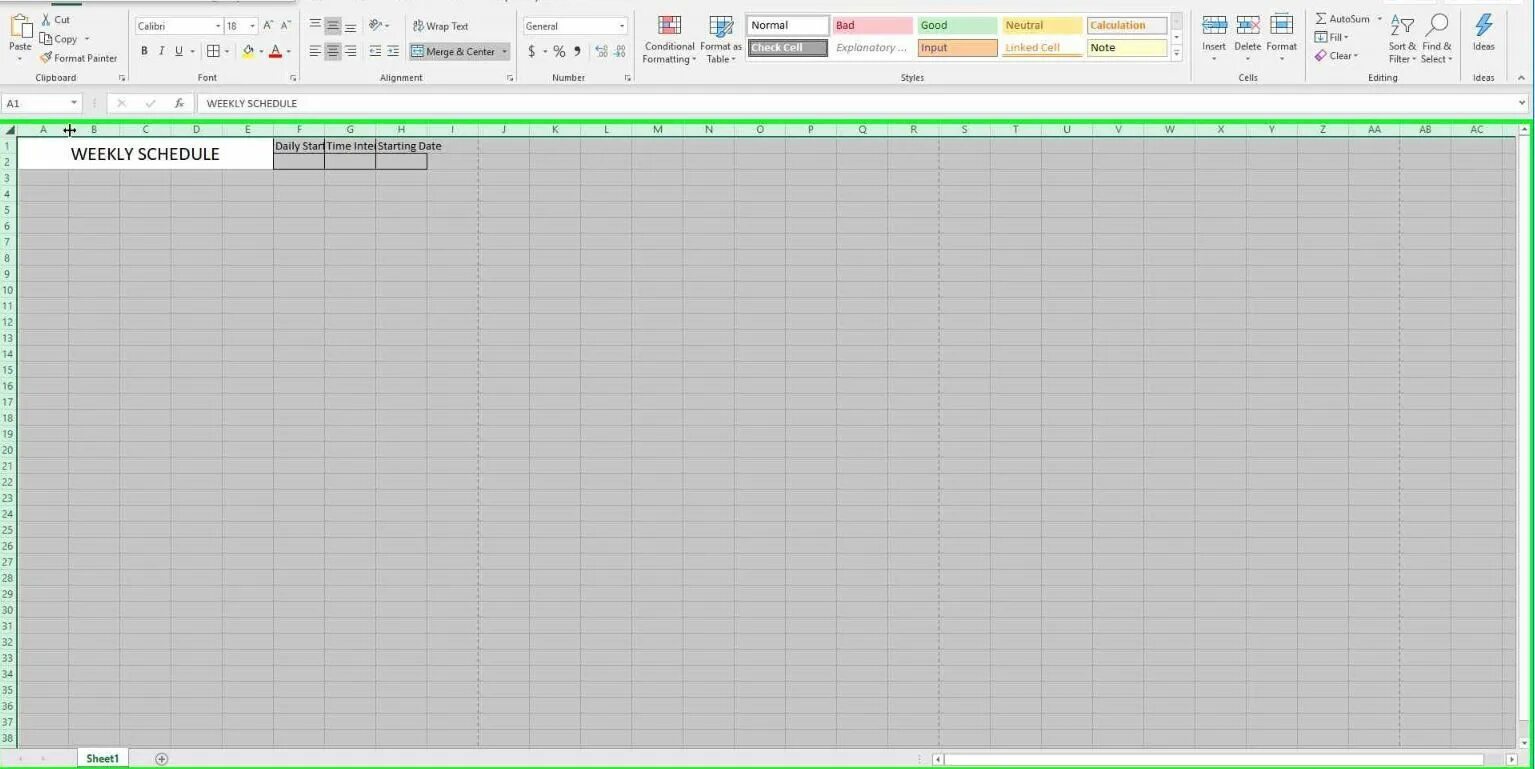Click the Ideas button

click(1484, 33)
